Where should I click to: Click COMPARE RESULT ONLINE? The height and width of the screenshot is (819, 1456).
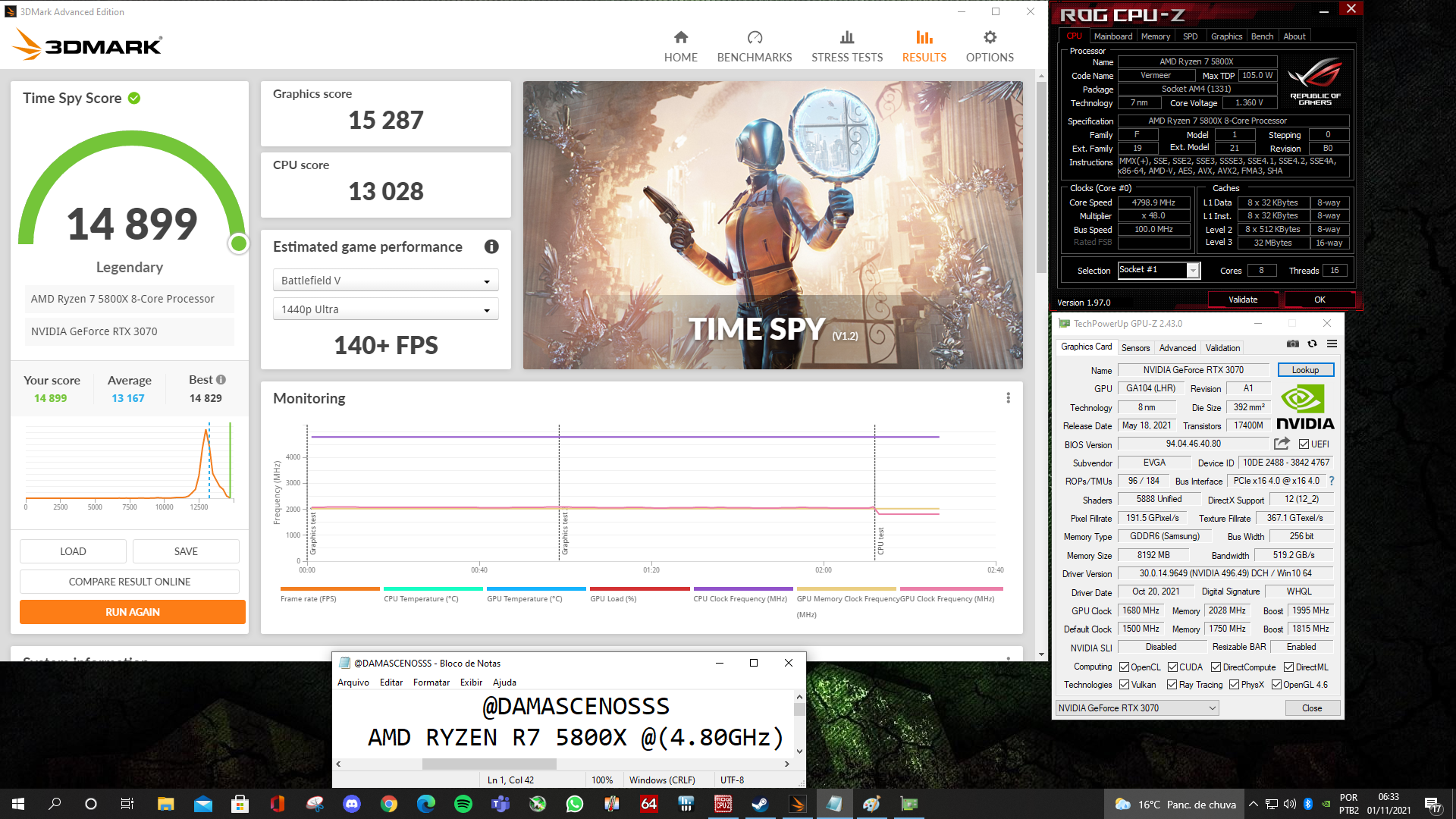tap(130, 582)
